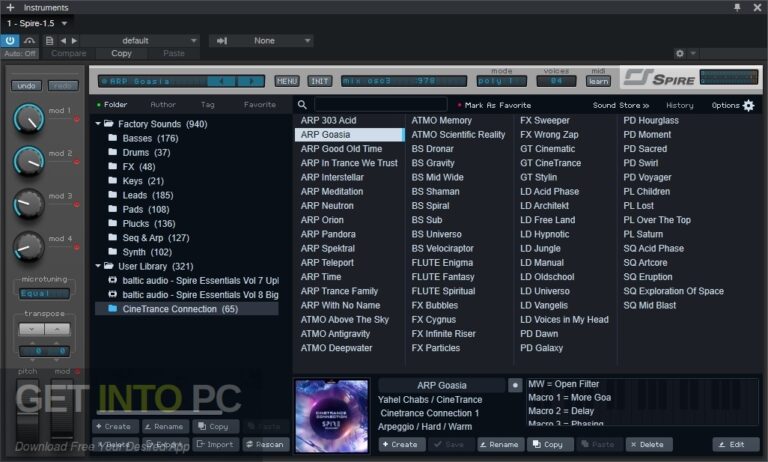Viewport: 768px width, 462px height.
Task: Enable midi learn button
Action: 599,81
